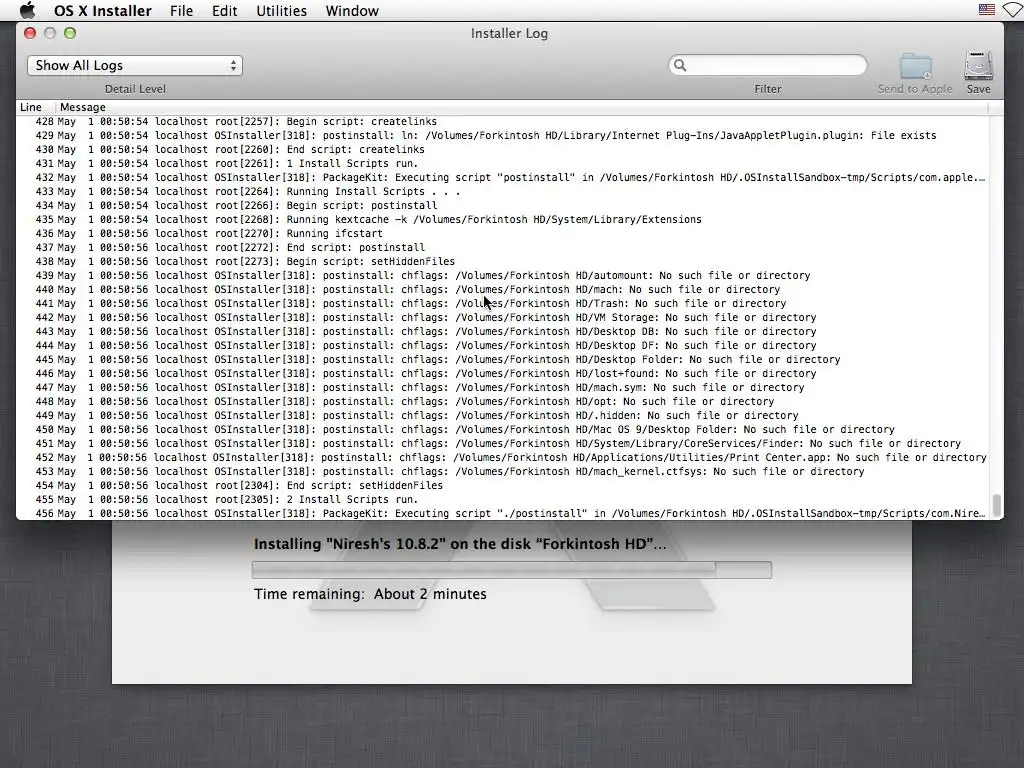
Task: Select line 428 Begin script: createlinks
Action: tap(503, 121)
